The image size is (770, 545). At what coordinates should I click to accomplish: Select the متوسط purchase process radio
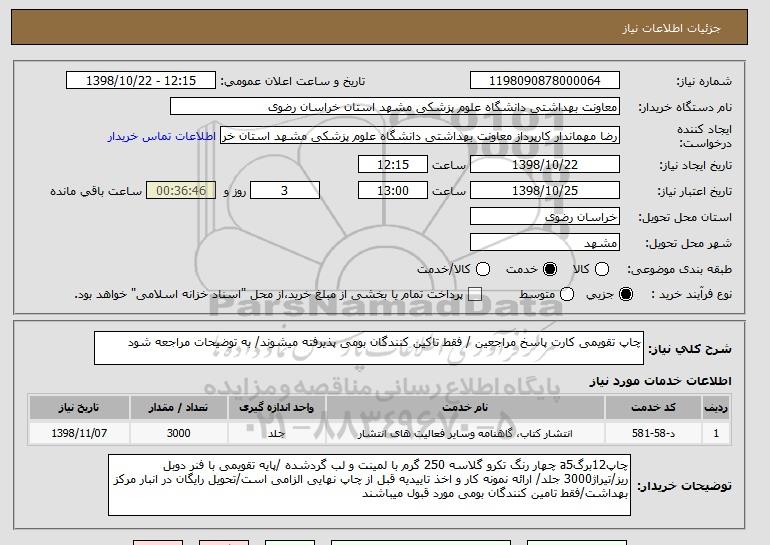(567, 294)
